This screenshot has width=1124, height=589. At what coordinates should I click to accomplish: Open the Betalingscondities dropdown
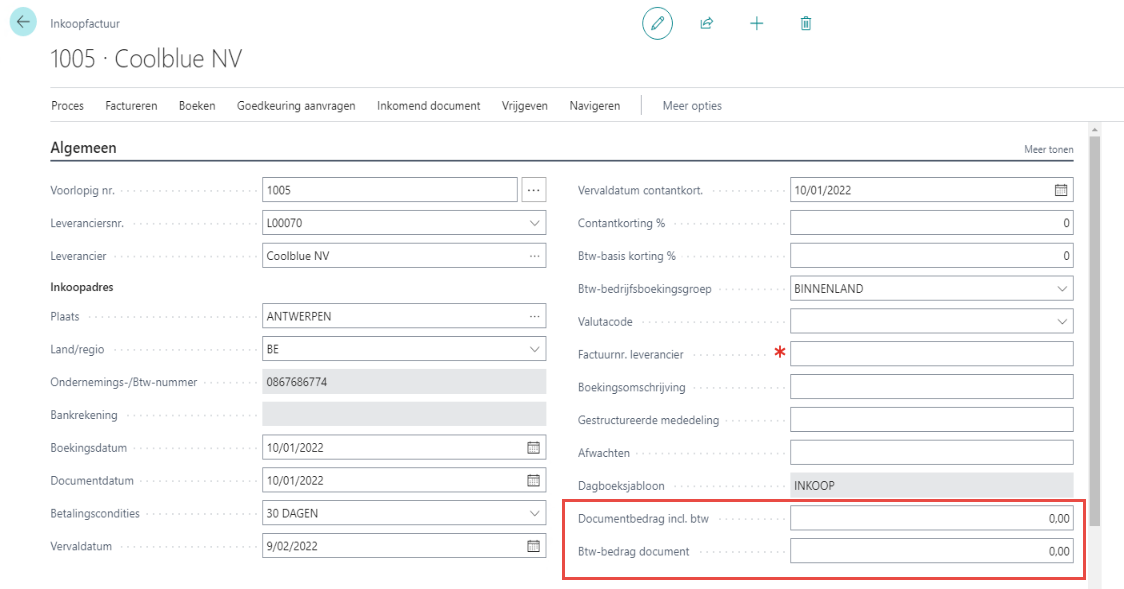coord(534,514)
